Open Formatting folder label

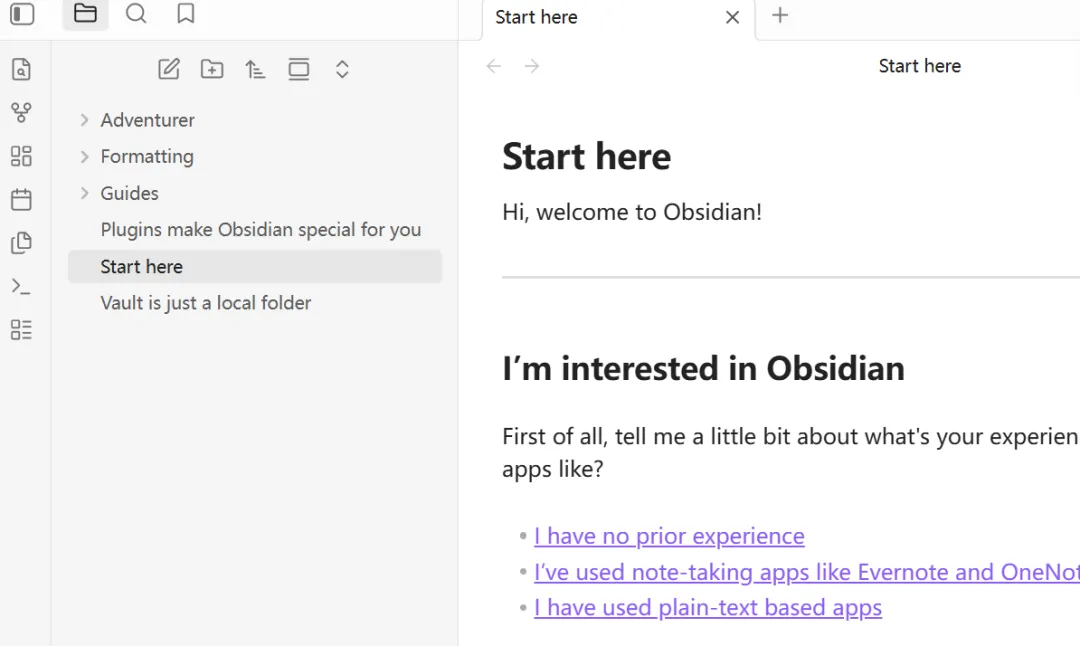[x=147, y=156]
